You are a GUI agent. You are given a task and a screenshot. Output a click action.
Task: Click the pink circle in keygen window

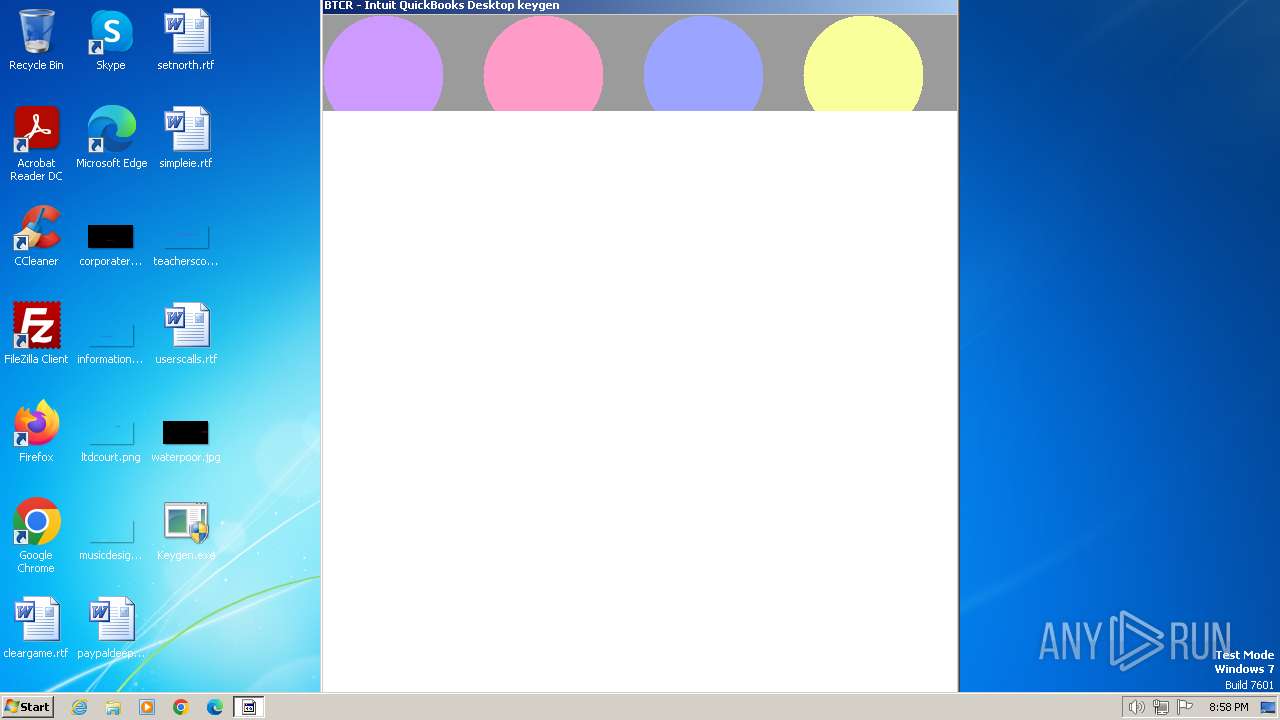[543, 63]
